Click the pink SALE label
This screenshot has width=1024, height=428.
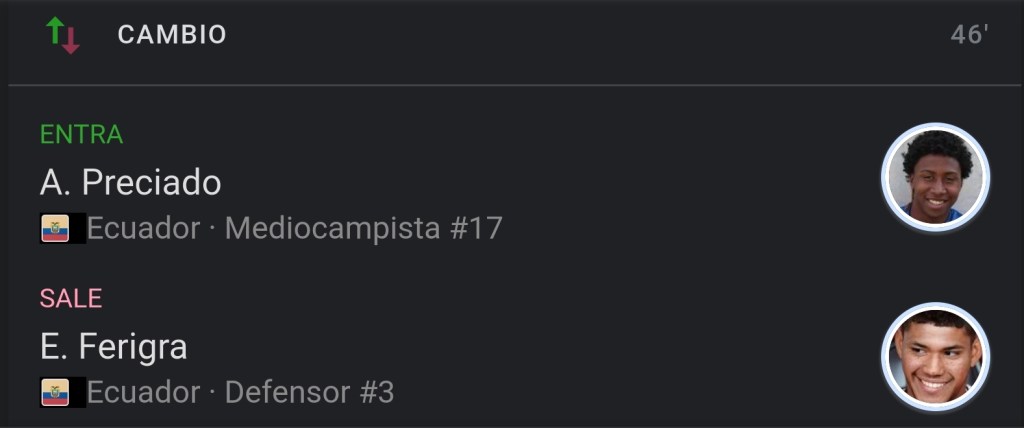[71, 298]
